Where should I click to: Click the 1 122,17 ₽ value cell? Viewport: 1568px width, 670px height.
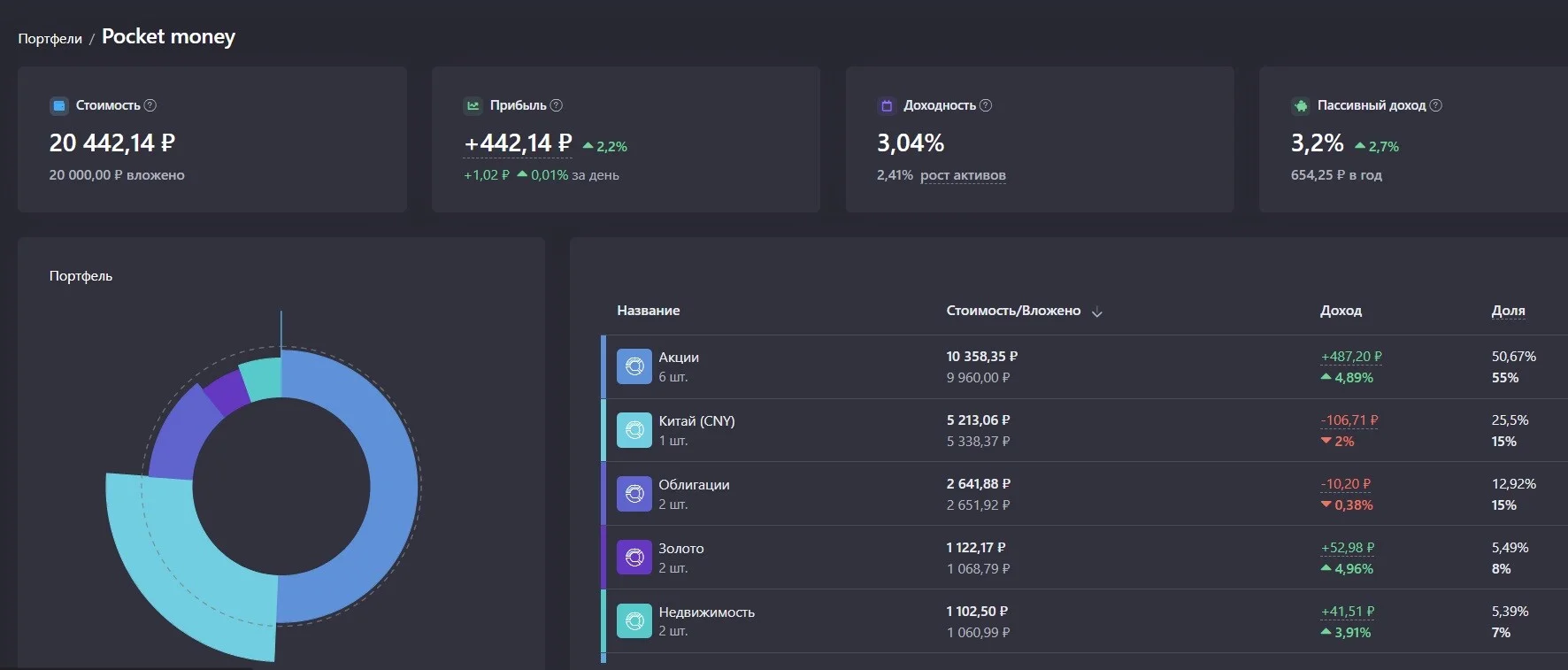(x=976, y=548)
